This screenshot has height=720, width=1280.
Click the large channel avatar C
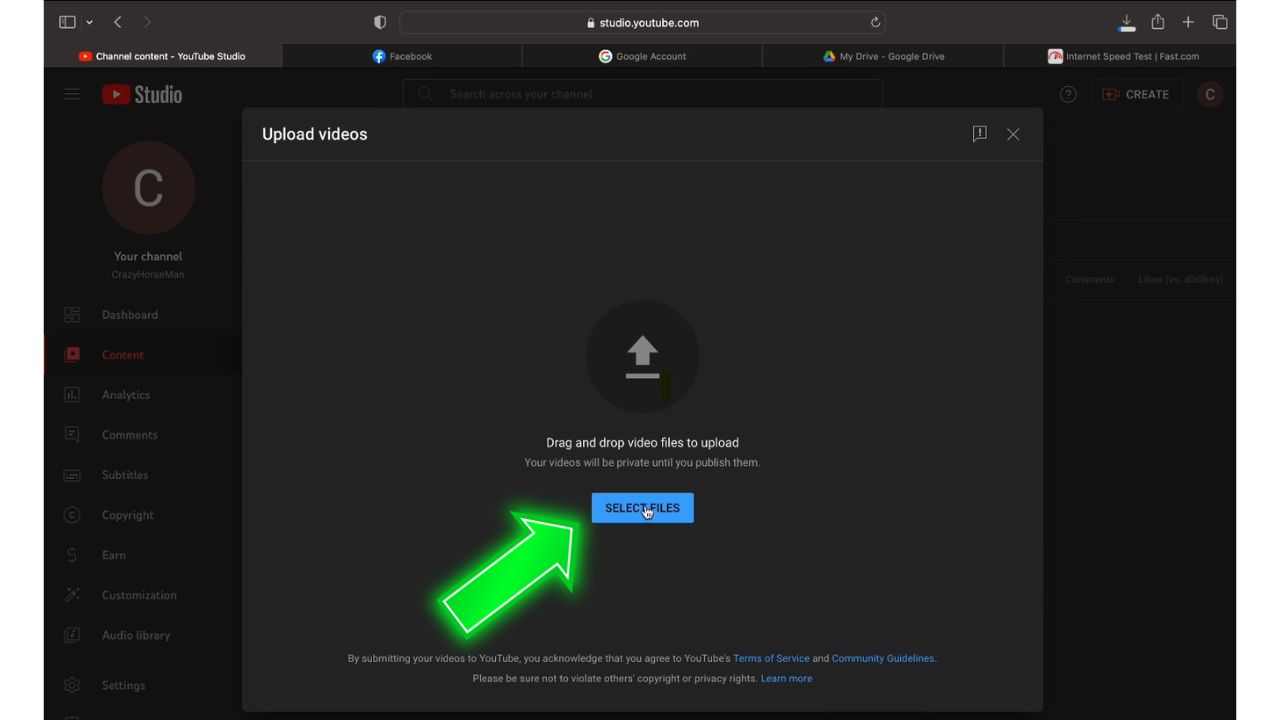pos(148,188)
